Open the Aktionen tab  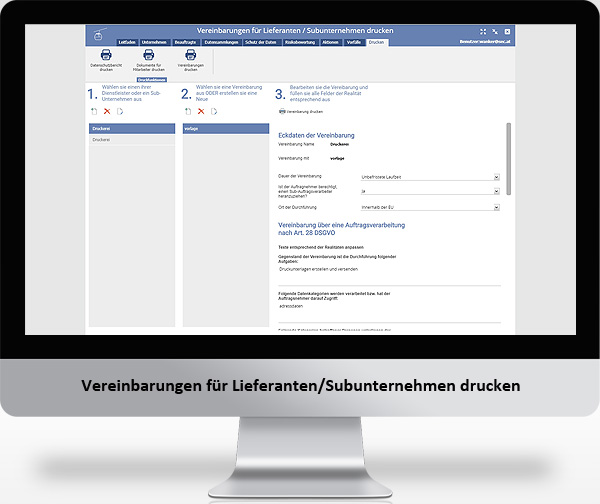(x=330, y=42)
